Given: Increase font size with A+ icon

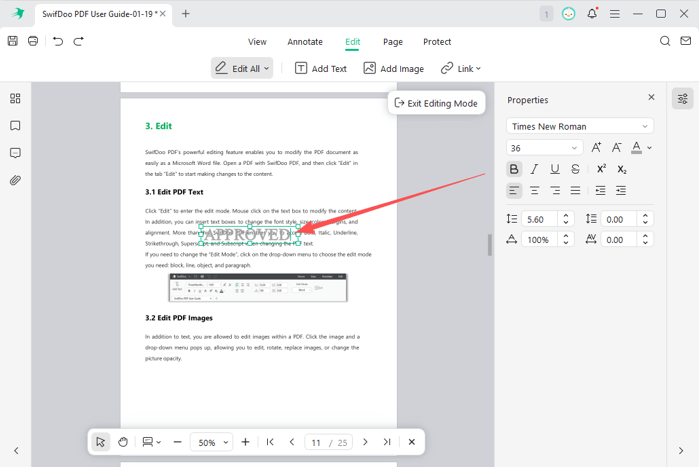Looking at the screenshot, I should point(596,148).
